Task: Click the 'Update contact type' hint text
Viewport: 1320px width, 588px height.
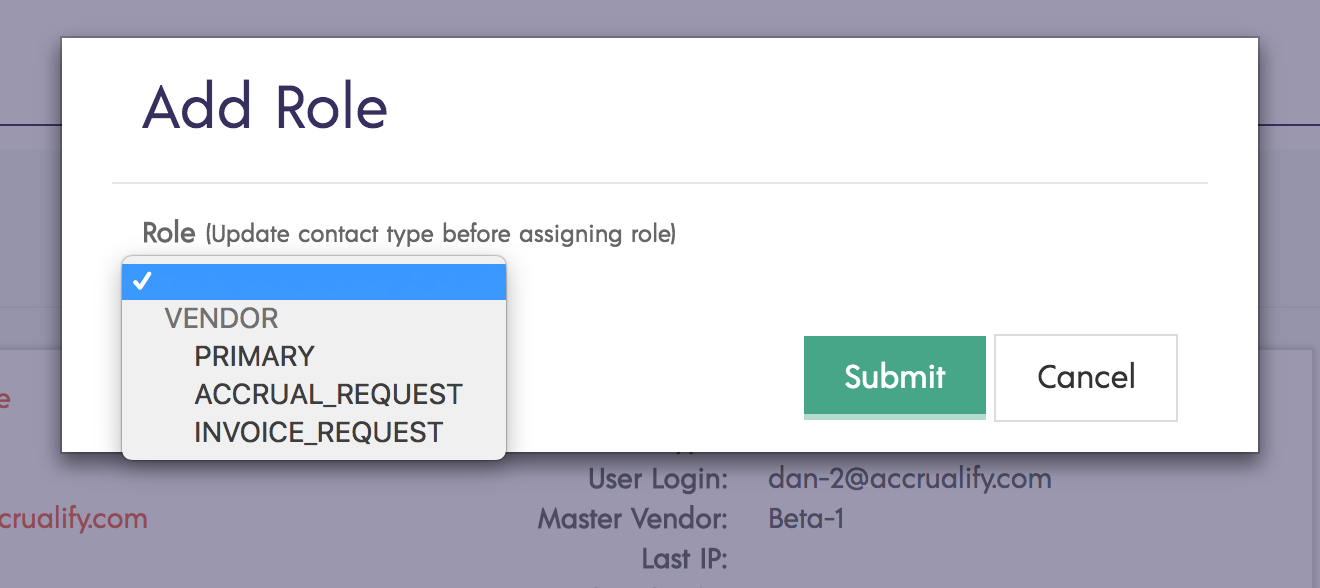Action: [x=441, y=235]
